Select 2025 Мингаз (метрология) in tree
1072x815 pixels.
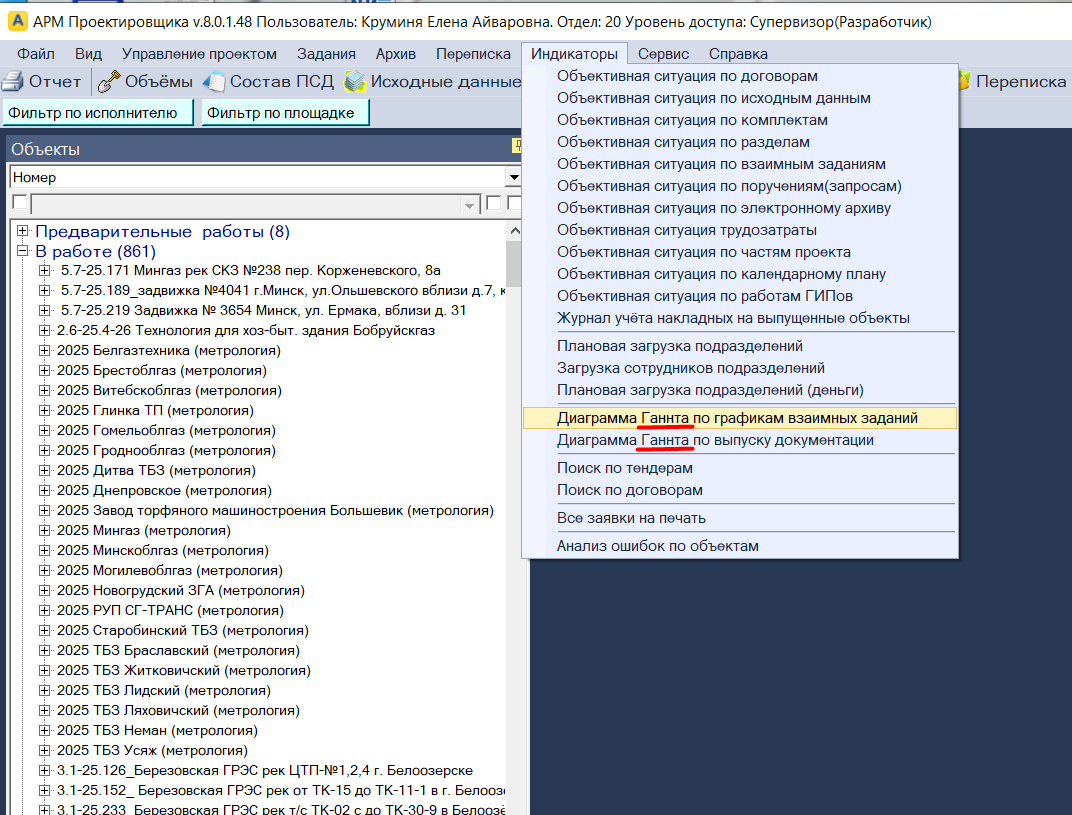point(143,531)
